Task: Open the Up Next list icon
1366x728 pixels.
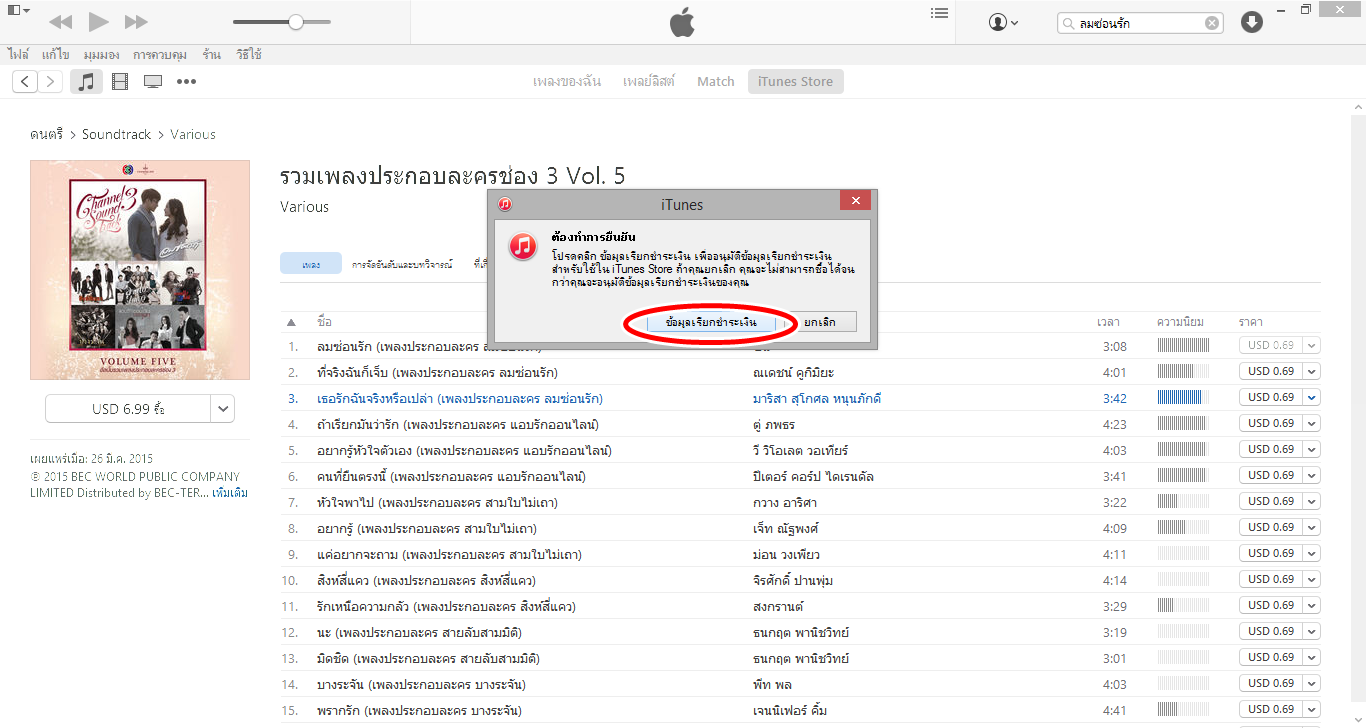Action: pos(939,13)
